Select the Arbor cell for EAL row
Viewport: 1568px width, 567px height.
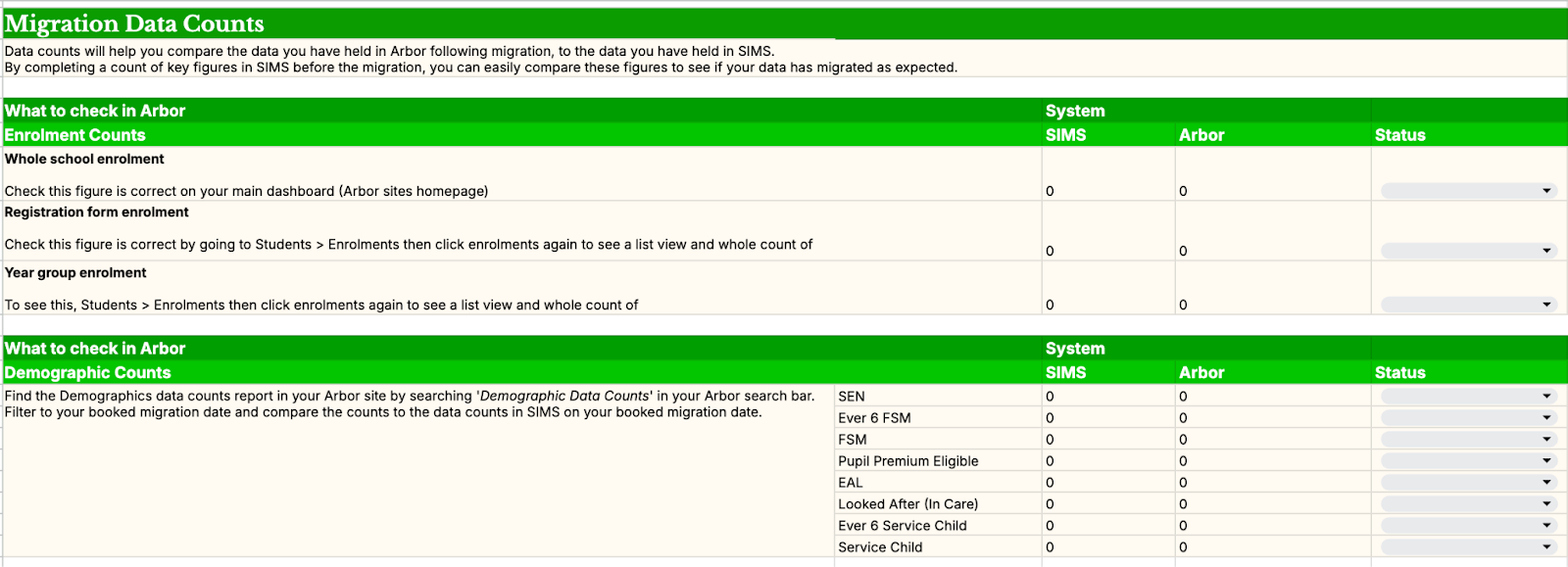pyautogui.click(x=1272, y=483)
